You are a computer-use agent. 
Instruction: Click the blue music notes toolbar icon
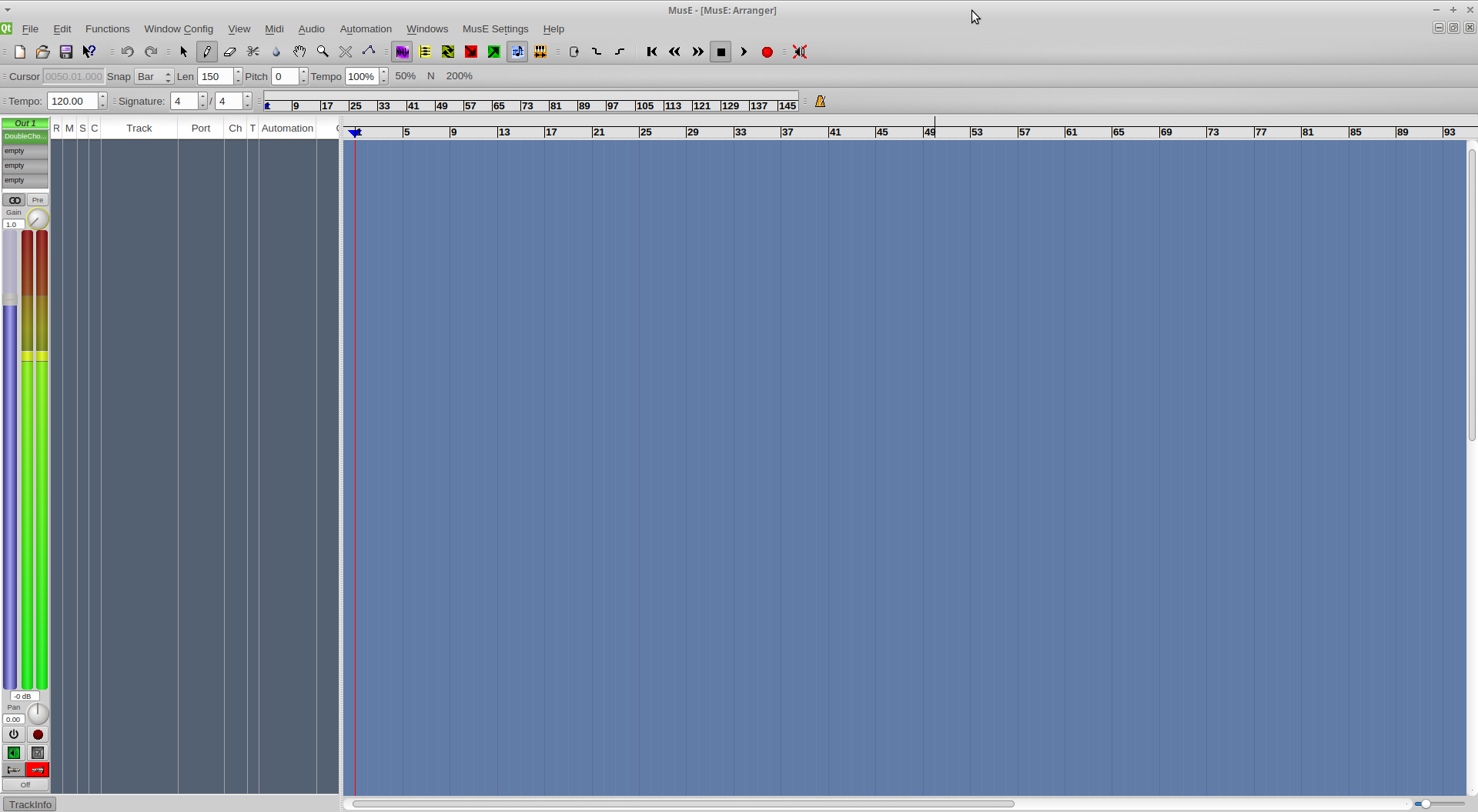[517, 52]
